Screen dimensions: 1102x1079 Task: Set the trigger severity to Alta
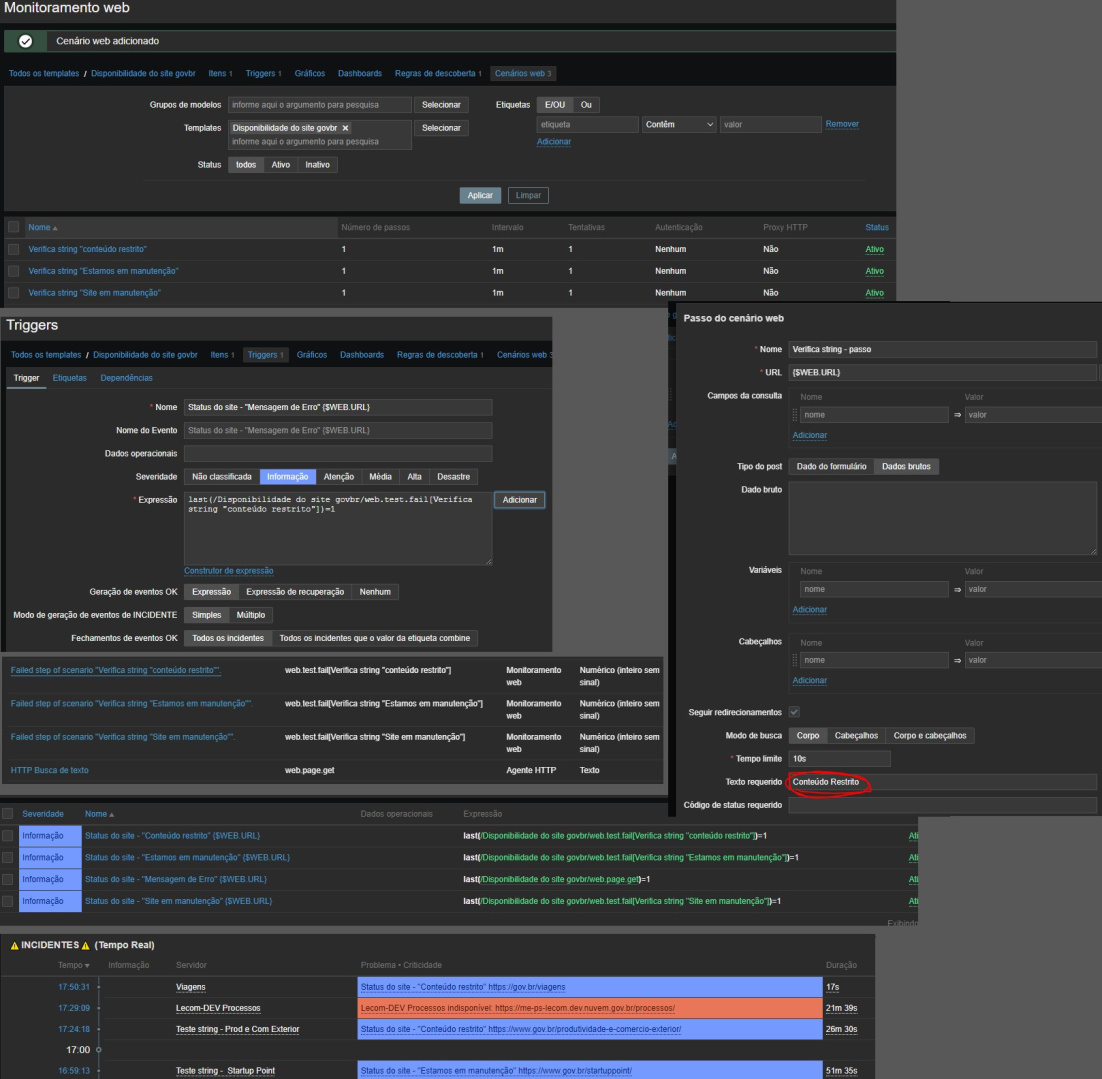415,477
